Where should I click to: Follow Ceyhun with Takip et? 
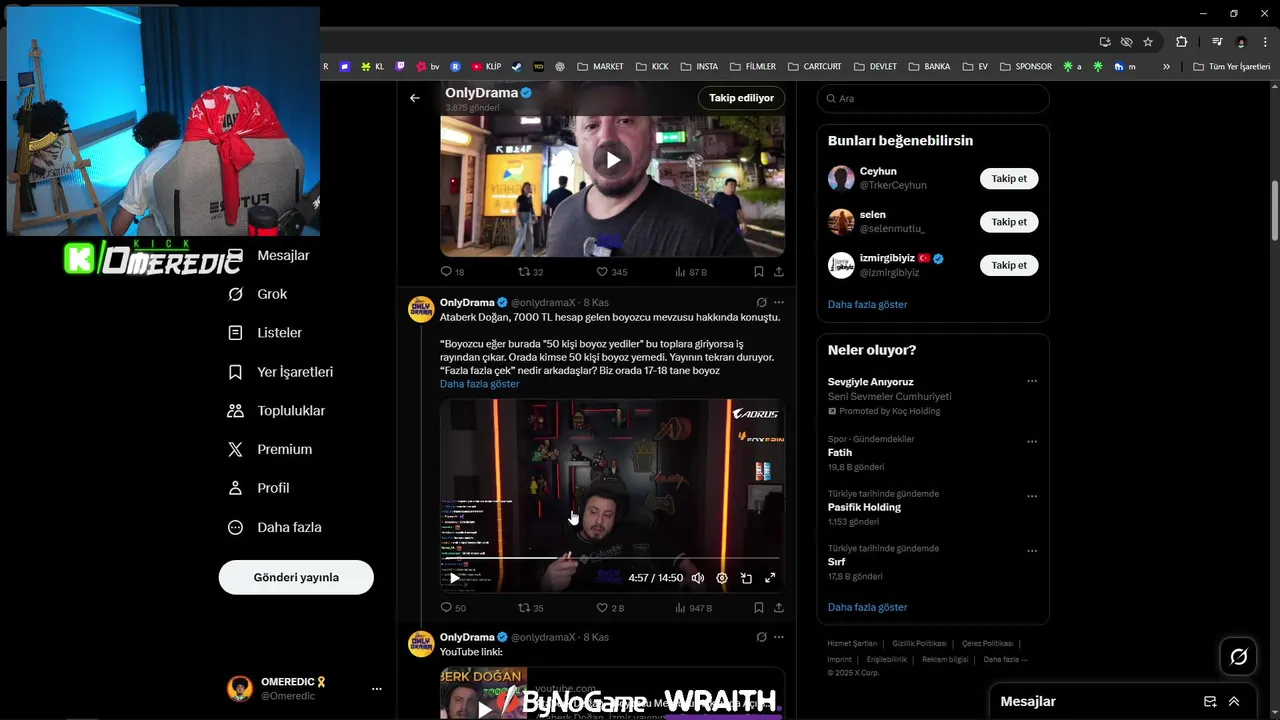[x=1009, y=179]
